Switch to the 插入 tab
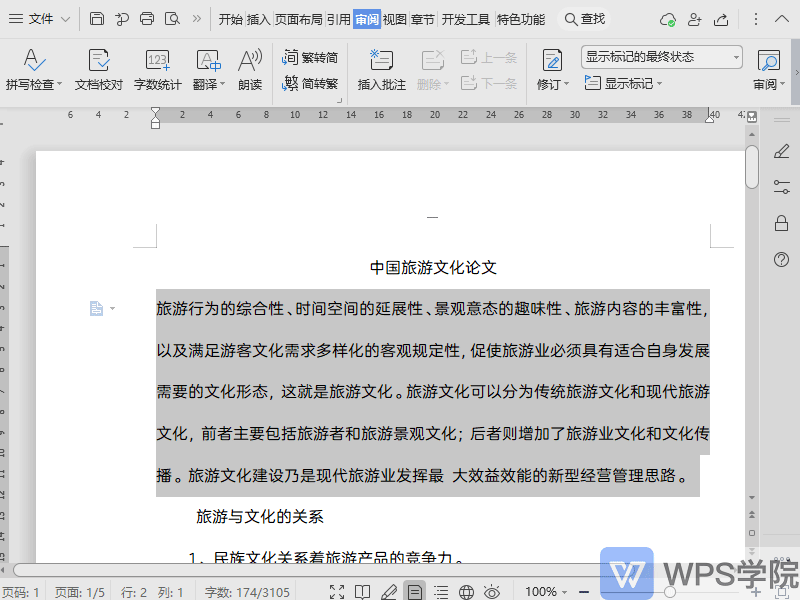 coord(258,19)
